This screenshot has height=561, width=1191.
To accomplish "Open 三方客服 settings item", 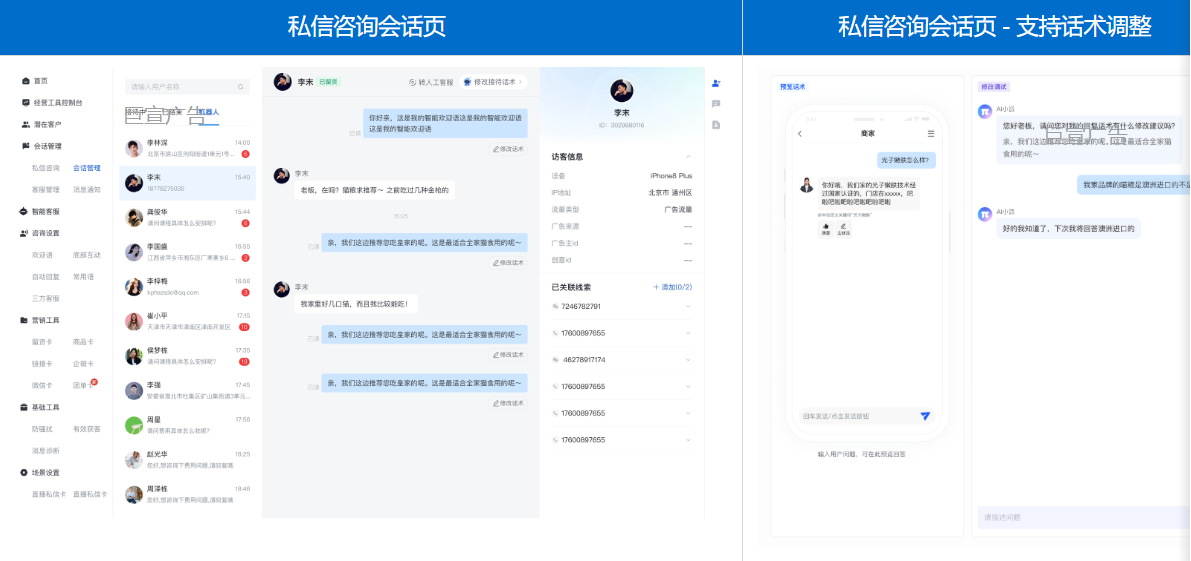I will [x=46, y=298].
